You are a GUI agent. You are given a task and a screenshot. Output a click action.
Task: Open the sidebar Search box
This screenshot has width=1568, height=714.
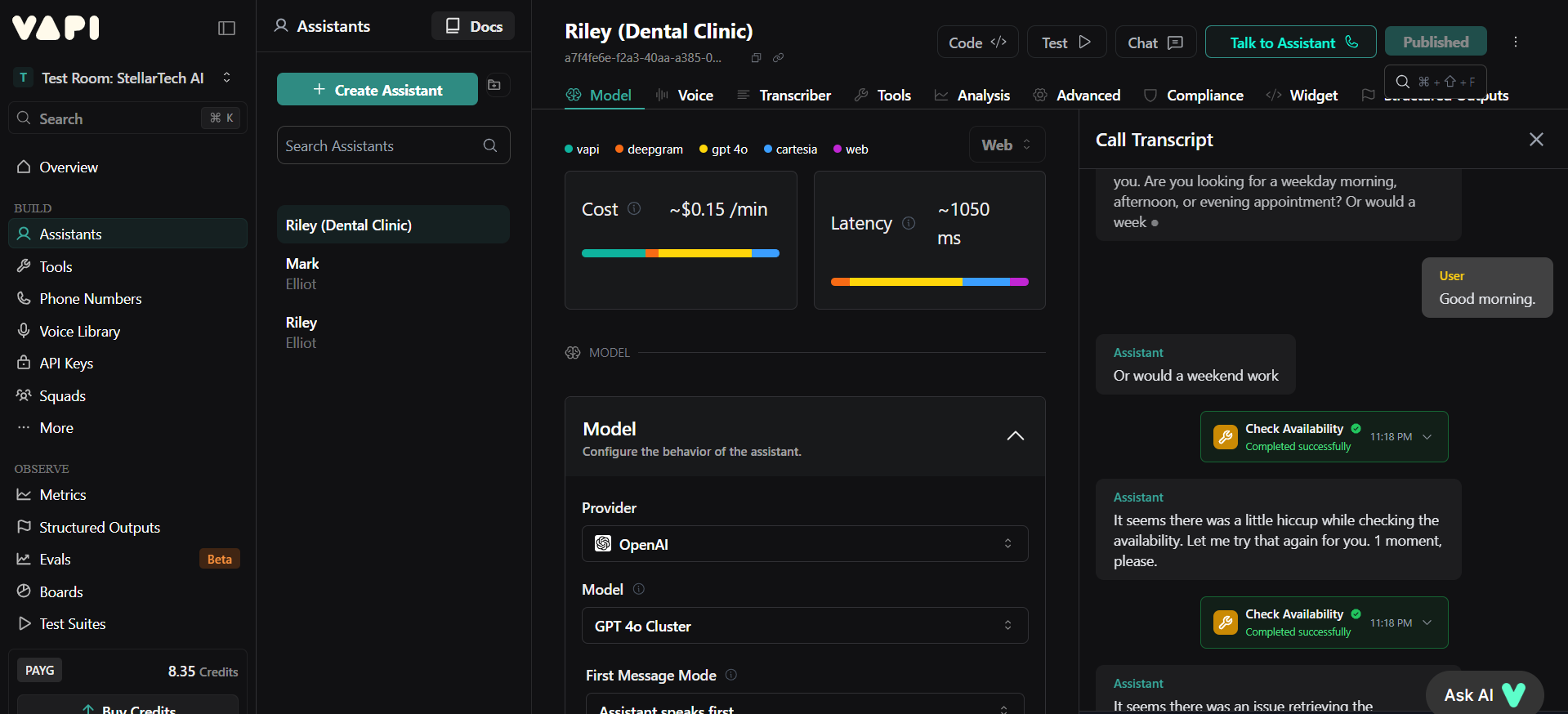tap(127, 118)
